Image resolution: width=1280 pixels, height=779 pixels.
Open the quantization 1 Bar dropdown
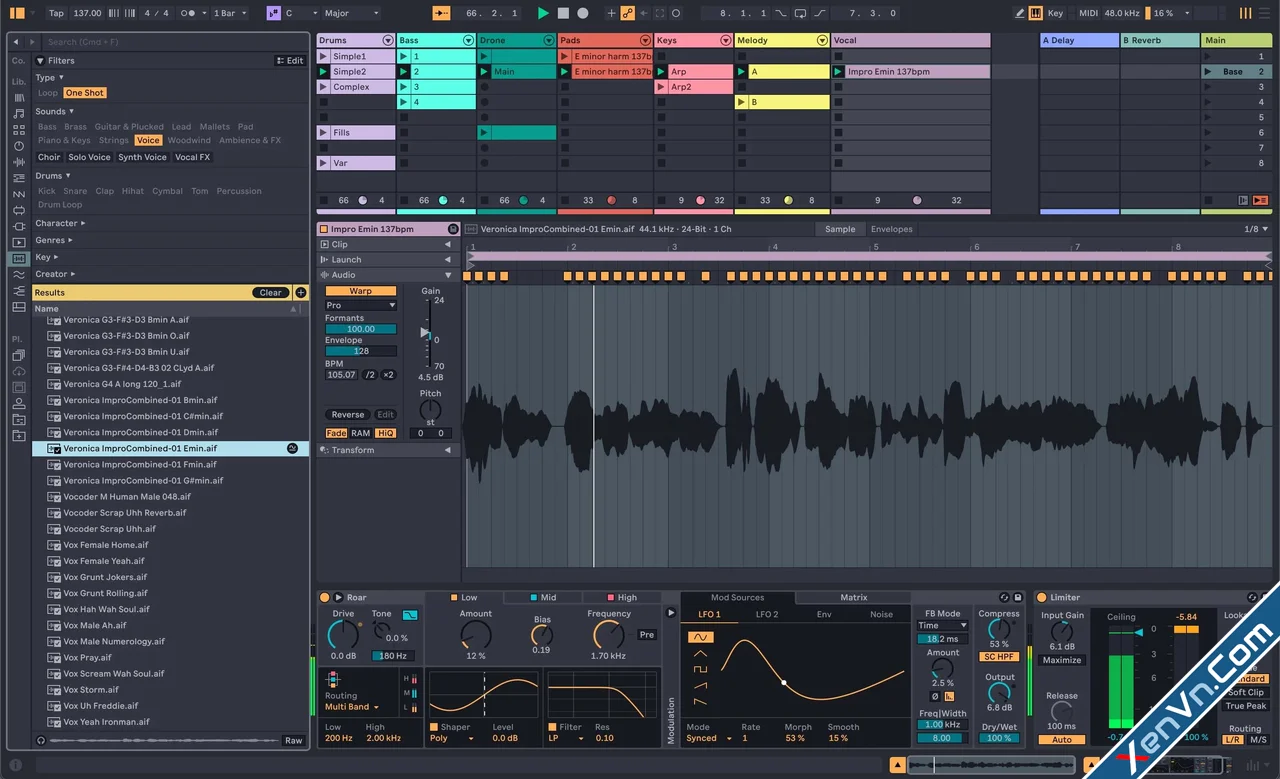(230, 13)
